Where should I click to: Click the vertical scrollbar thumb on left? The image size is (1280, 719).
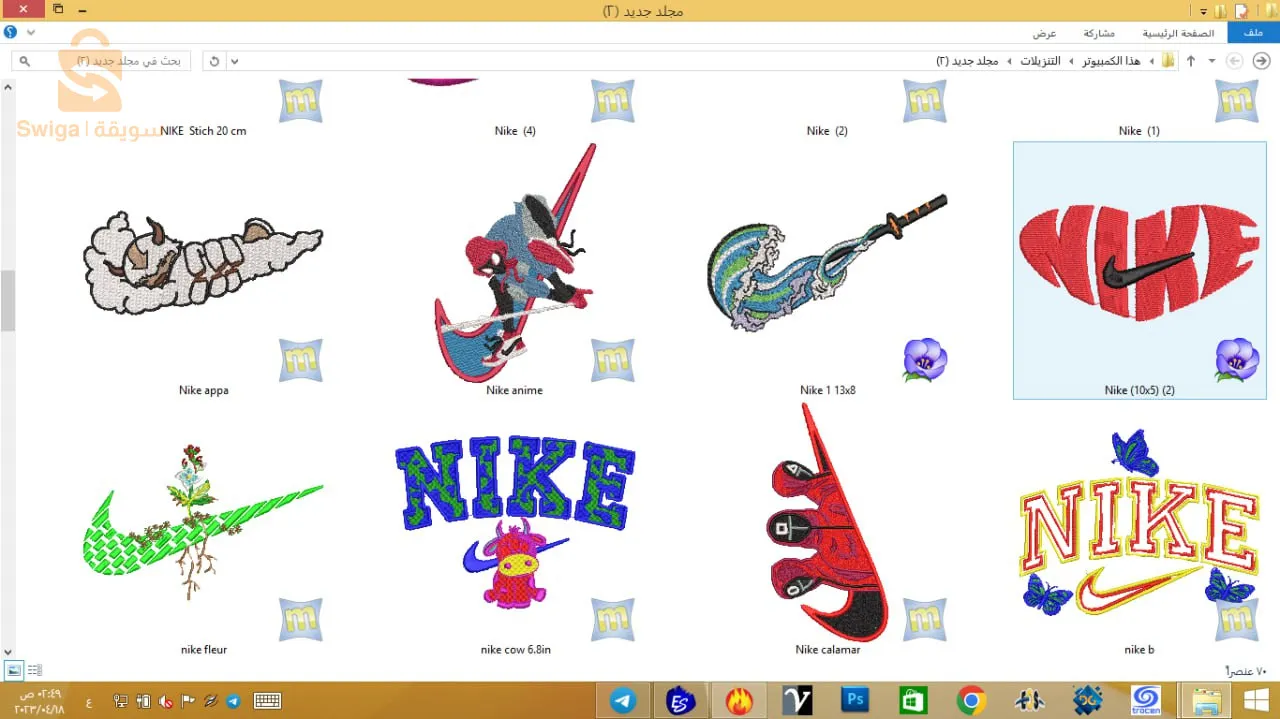[x=7, y=300]
